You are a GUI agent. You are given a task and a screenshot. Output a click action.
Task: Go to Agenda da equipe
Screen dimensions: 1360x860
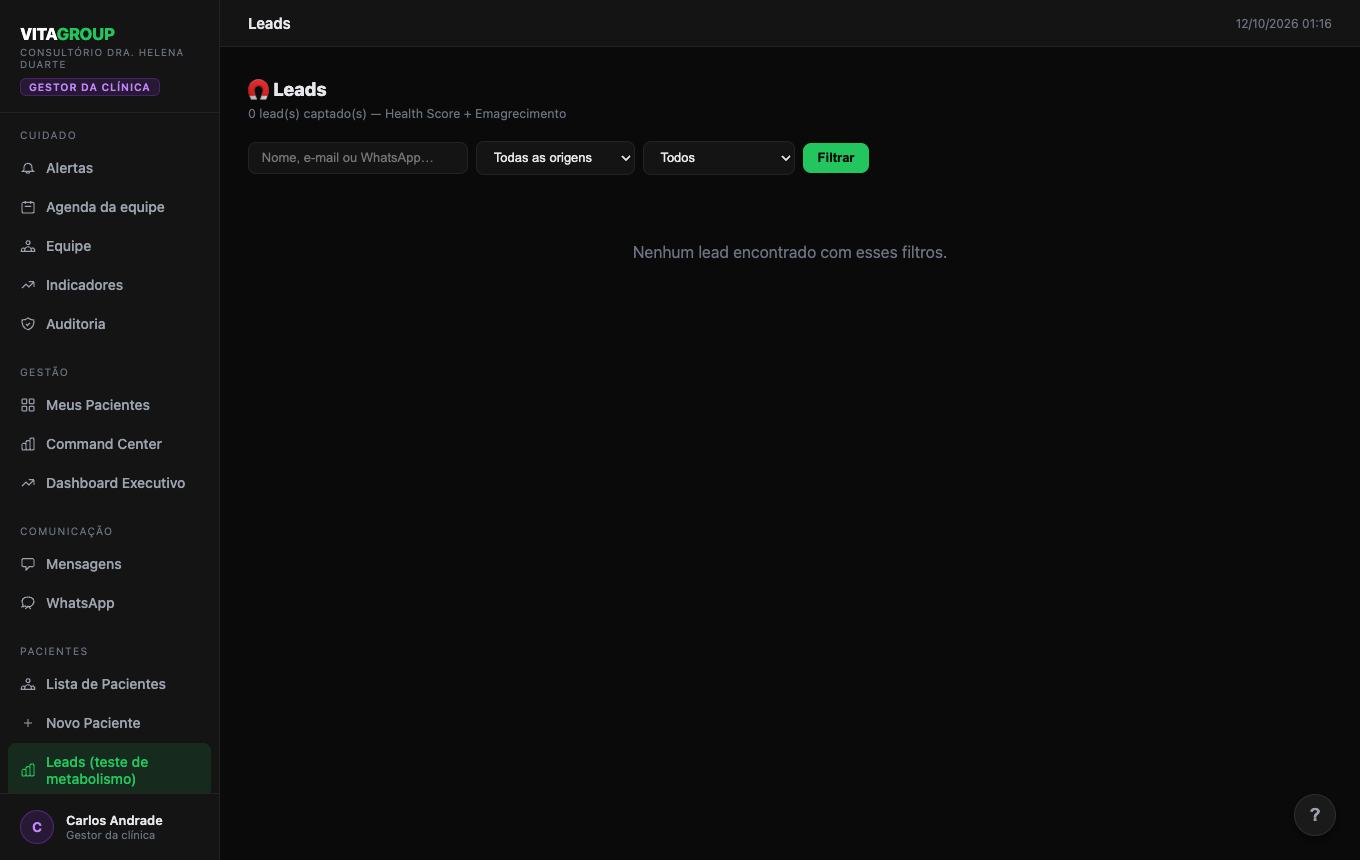(109, 207)
